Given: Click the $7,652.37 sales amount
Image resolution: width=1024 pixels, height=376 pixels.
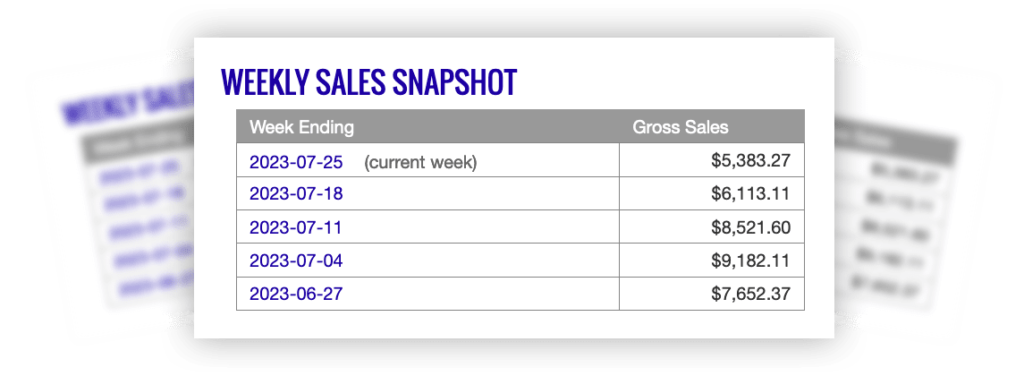Looking at the screenshot, I should 750,294.
